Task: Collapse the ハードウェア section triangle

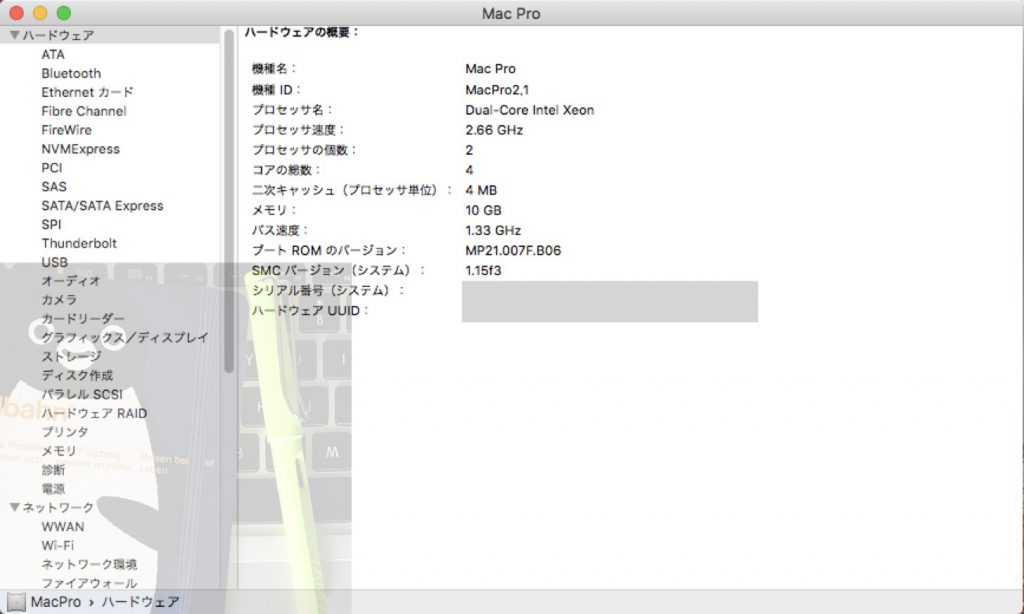Action: 14,35
